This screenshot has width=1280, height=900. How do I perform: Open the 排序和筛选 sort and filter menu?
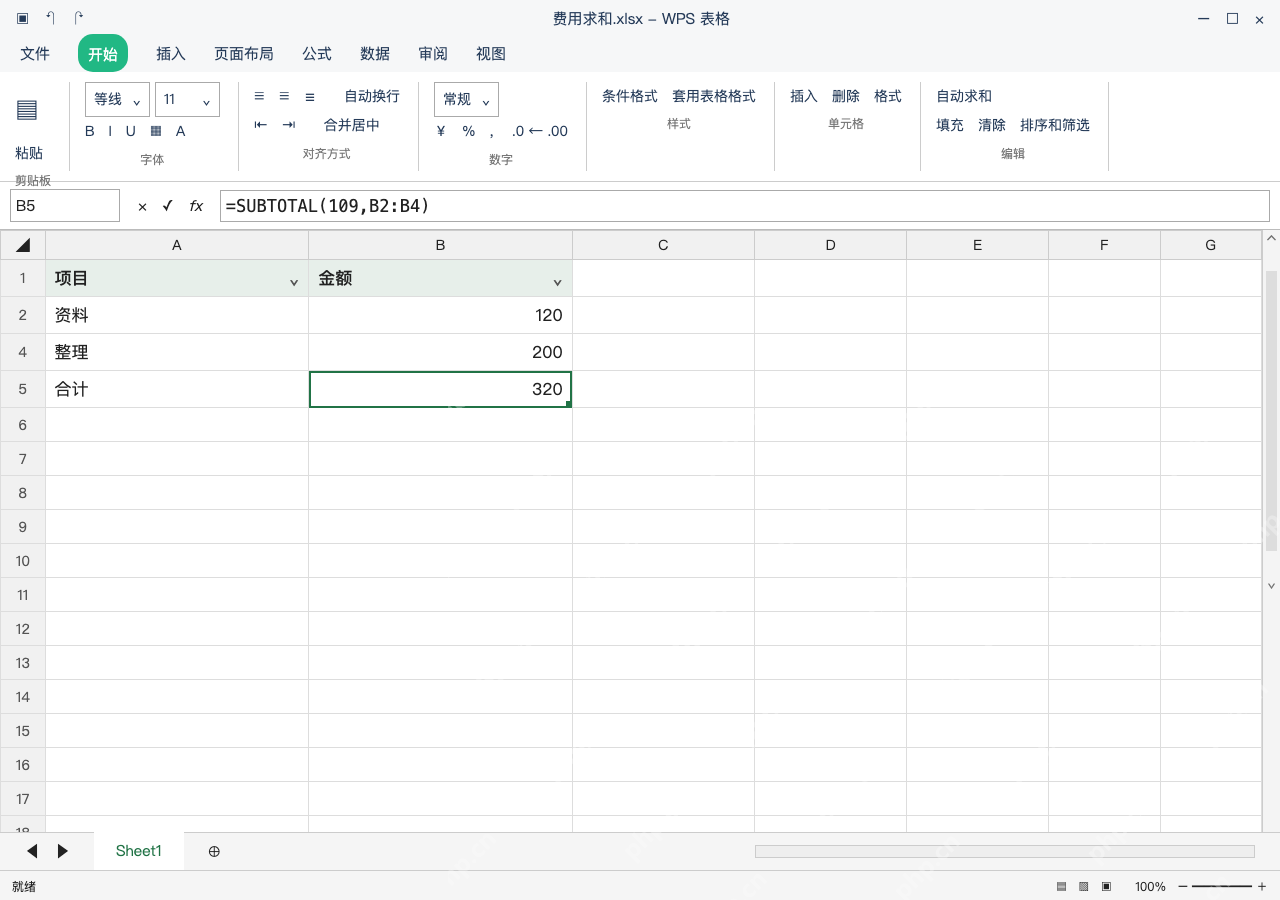point(1055,125)
